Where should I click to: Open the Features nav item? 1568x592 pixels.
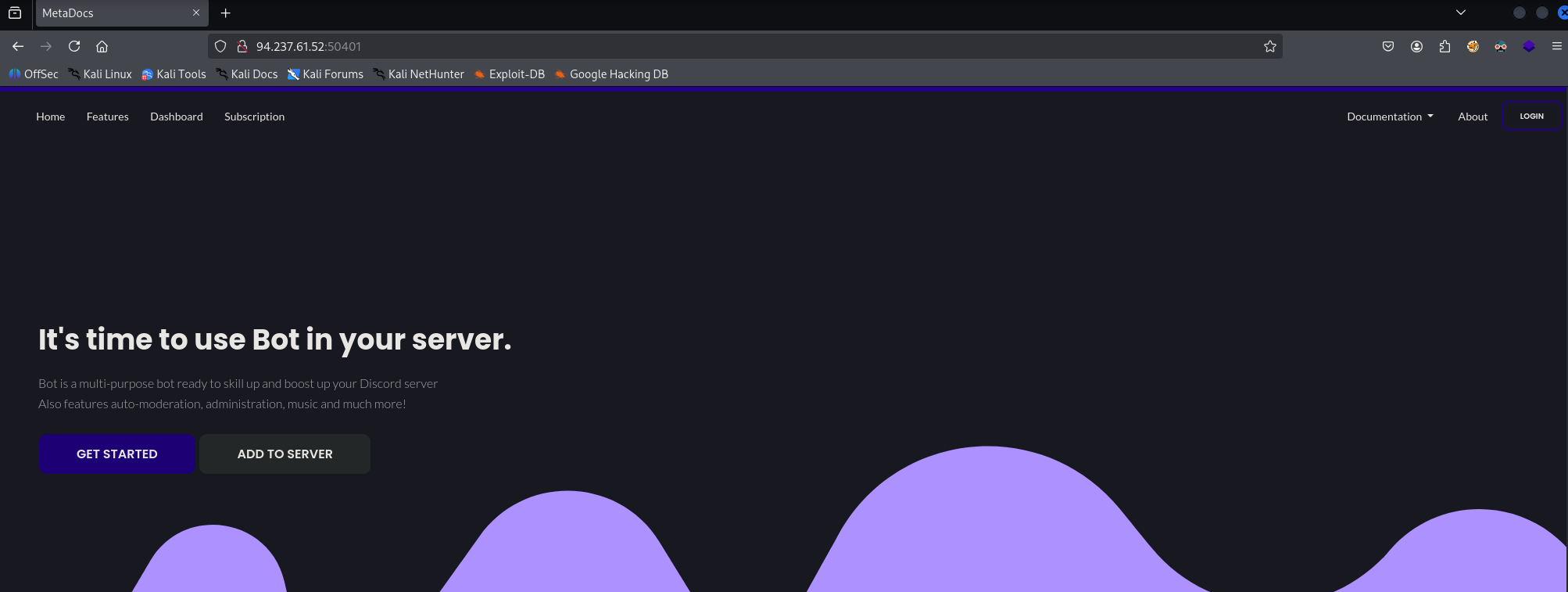[x=108, y=117]
